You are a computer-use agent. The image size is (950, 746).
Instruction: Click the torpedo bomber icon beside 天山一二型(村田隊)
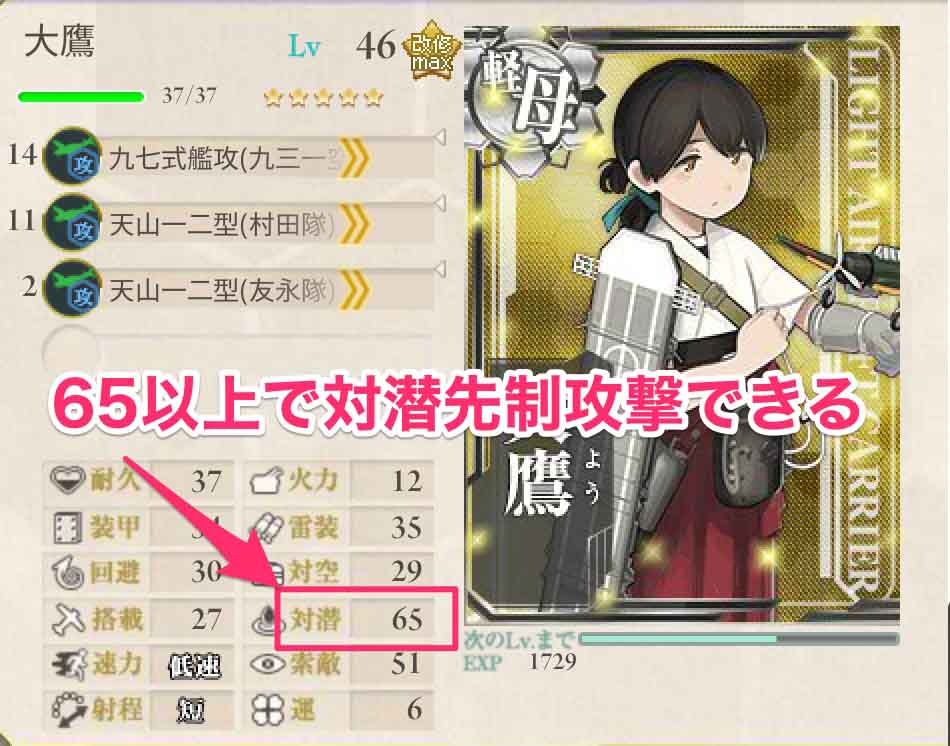tap(73, 222)
